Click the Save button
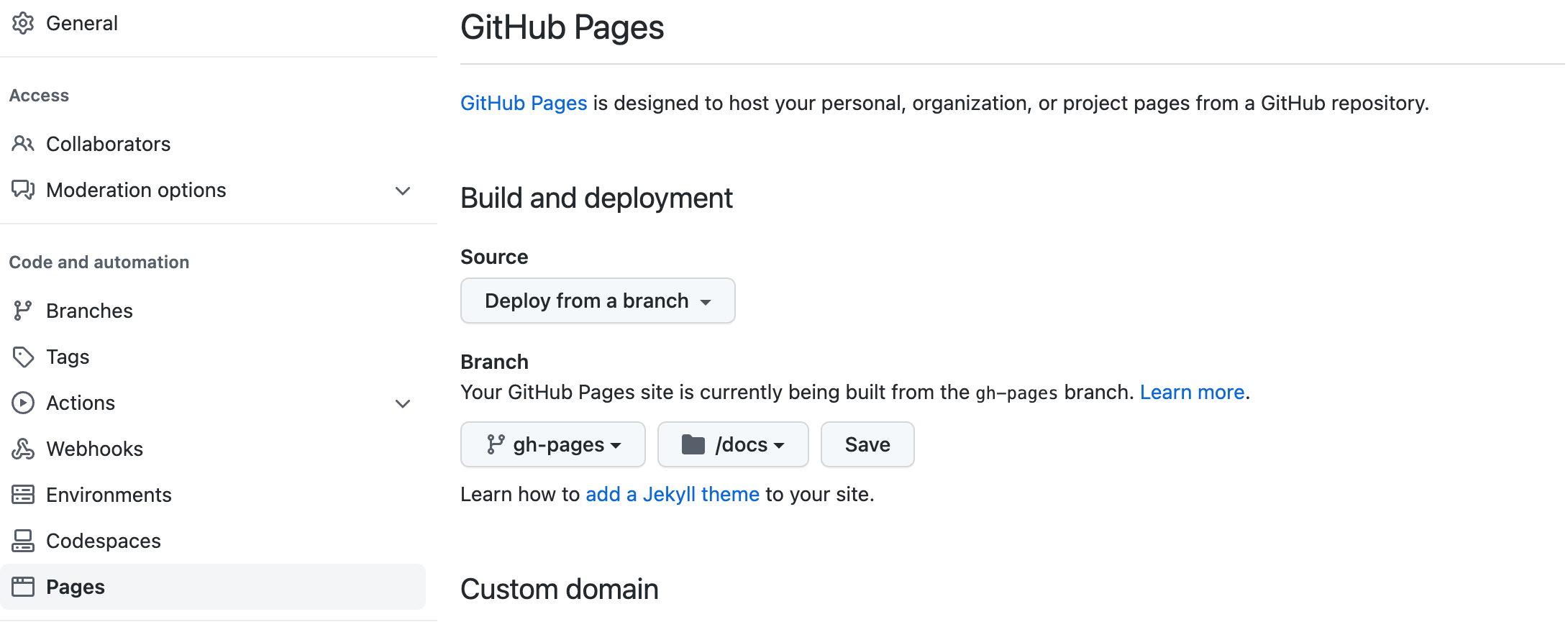The height and width of the screenshot is (627, 1568). point(867,444)
